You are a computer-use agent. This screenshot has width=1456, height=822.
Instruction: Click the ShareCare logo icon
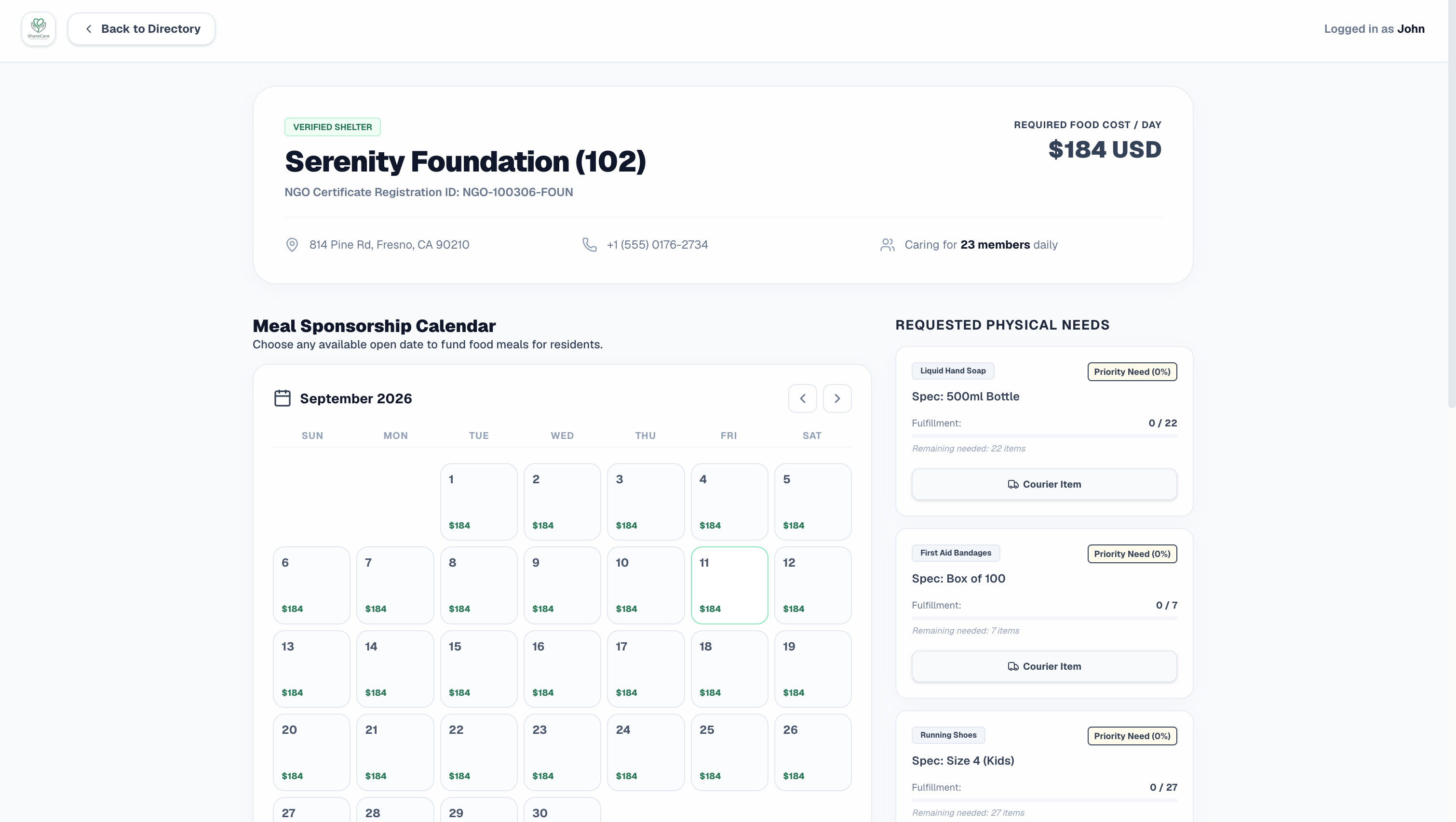tap(39, 29)
